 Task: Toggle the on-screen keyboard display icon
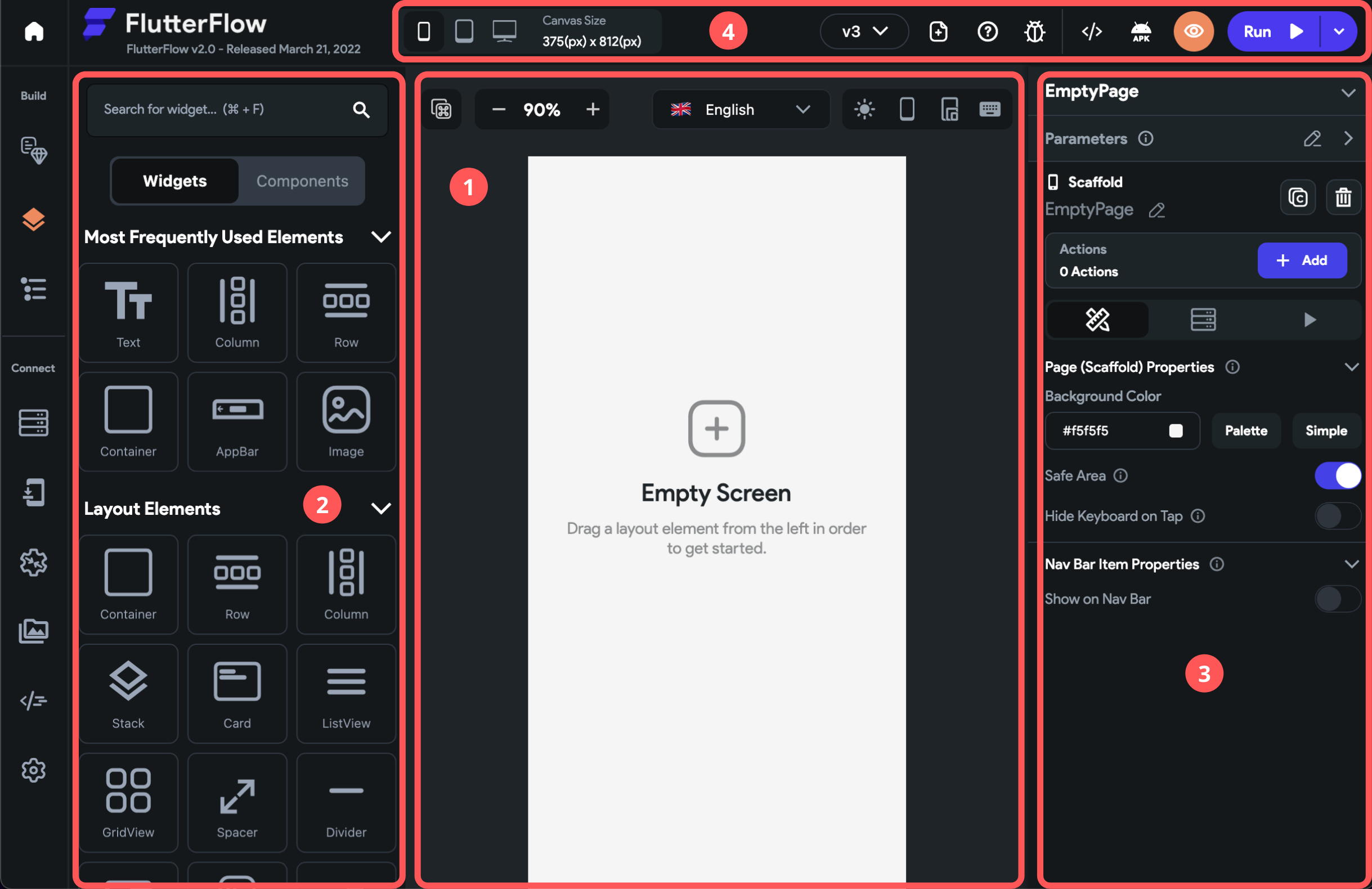point(989,109)
